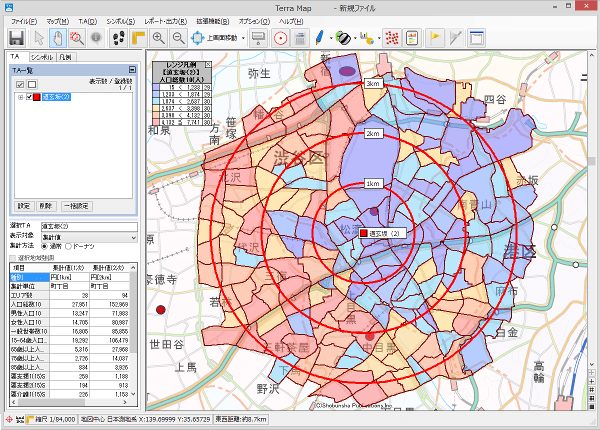The image size is (600, 430).
Task: Click the 2km ring label on map
Action: point(373,134)
